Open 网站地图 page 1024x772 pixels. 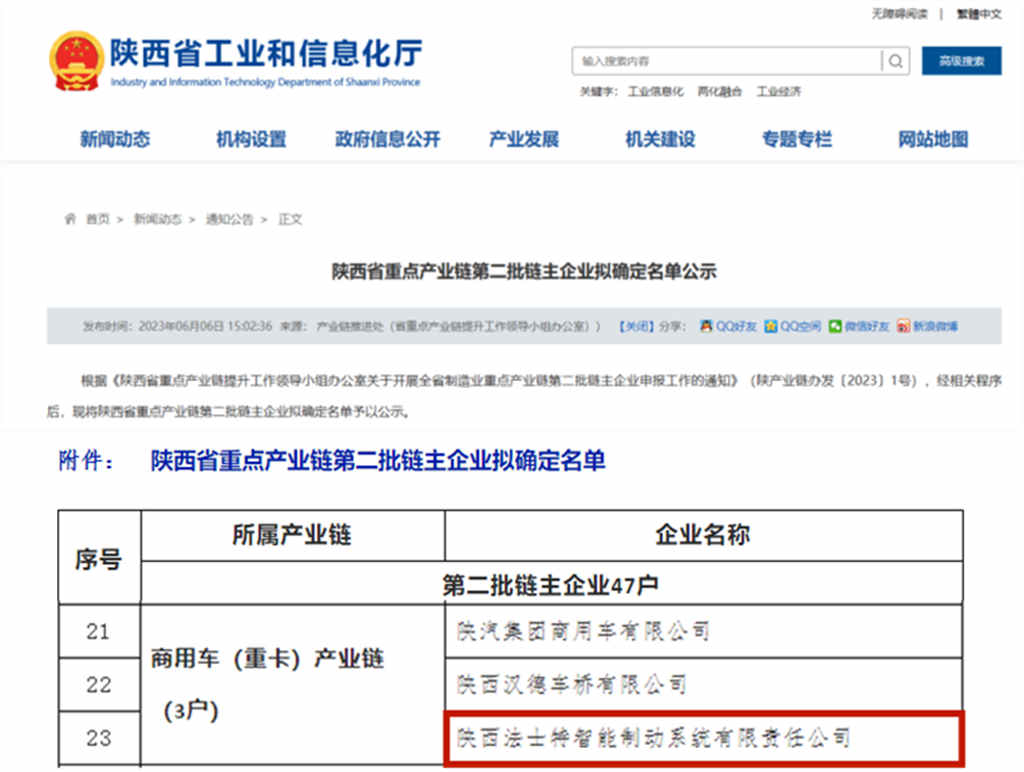[933, 140]
